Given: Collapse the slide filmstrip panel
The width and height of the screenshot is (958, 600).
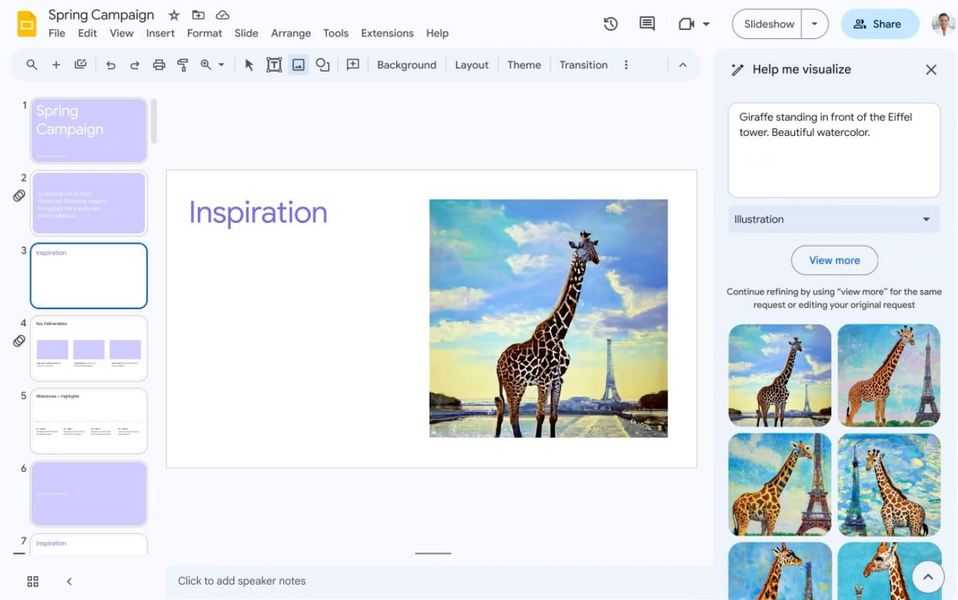Looking at the screenshot, I should point(69,581).
